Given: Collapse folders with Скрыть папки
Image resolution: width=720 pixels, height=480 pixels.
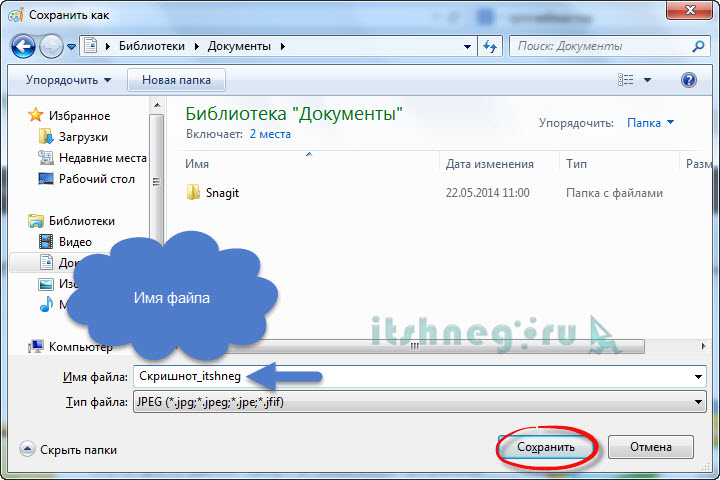Looking at the screenshot, I should 68,450.
